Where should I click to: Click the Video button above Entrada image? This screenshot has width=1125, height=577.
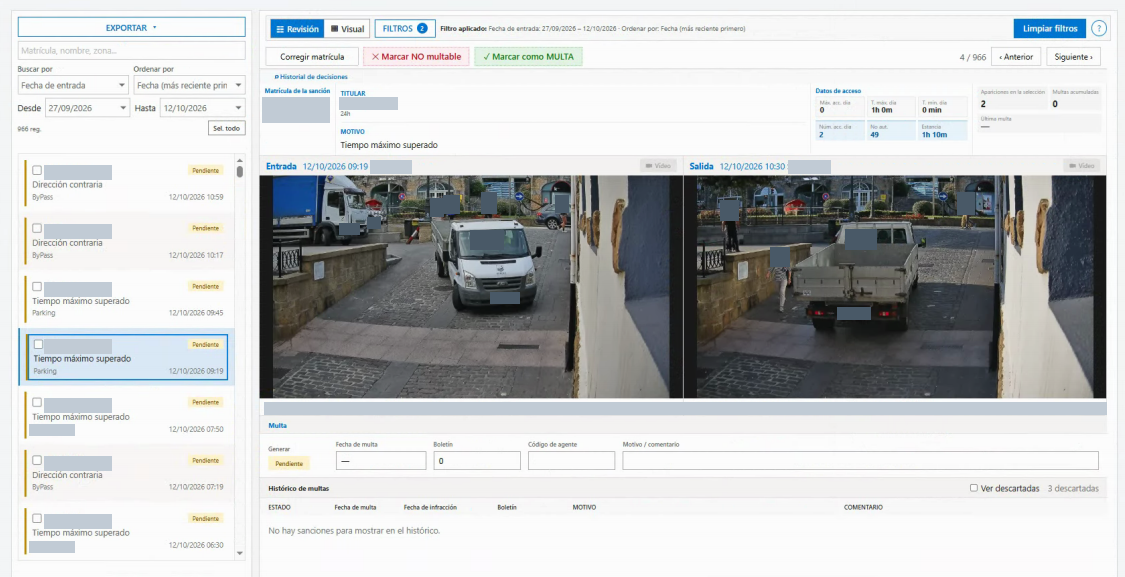point(658,166)
